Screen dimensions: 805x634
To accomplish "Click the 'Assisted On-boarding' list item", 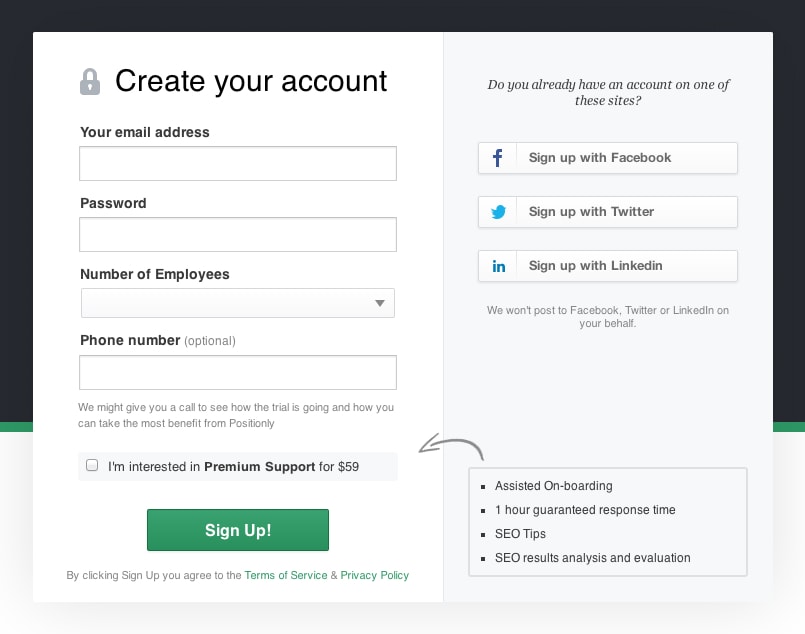I will 553,486.
